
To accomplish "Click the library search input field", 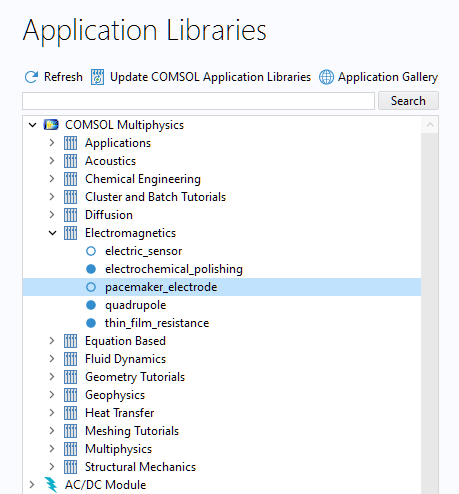I will click(x=198, y=101).
